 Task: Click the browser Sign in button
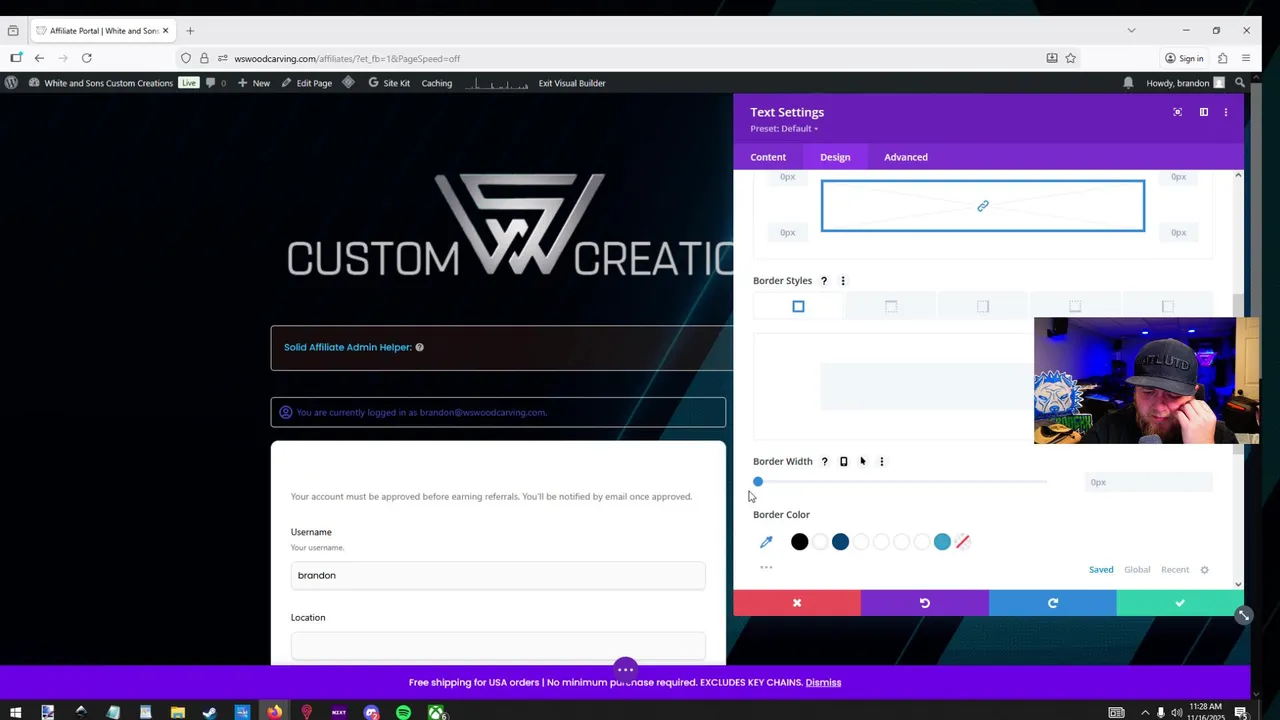[x=1183, y=58]
